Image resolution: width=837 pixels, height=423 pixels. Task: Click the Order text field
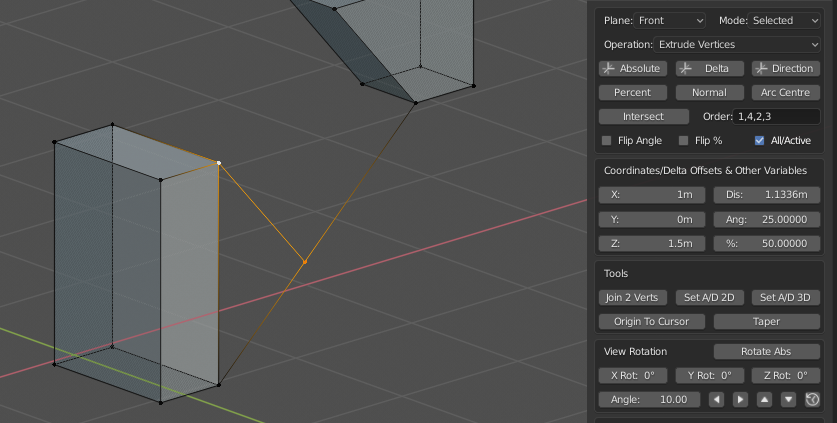coord(777,116)
